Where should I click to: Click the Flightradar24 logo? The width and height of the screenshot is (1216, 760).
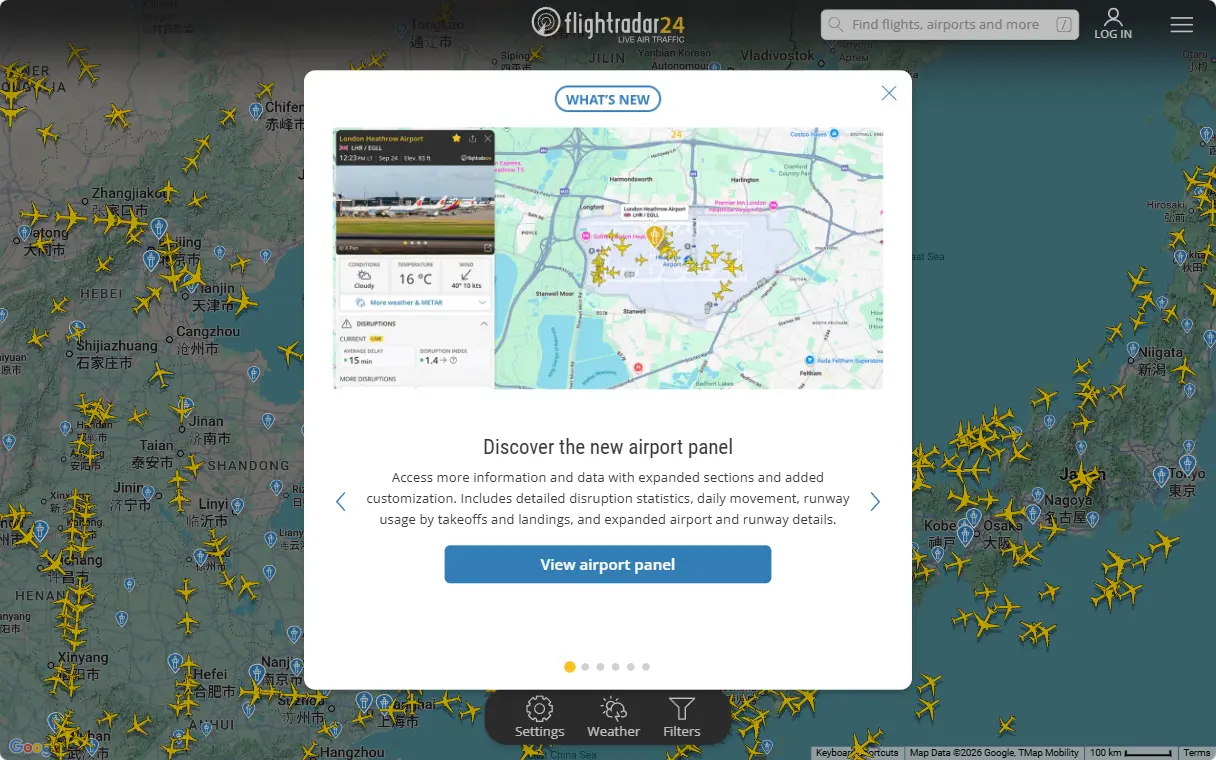pos(608,24)
